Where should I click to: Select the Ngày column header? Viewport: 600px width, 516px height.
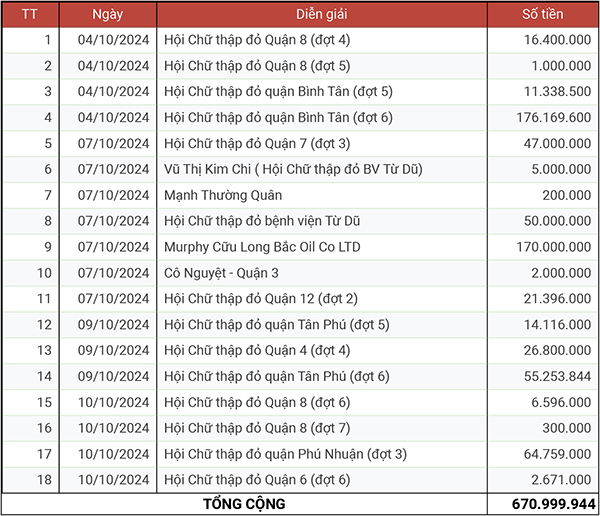(108, 14)
